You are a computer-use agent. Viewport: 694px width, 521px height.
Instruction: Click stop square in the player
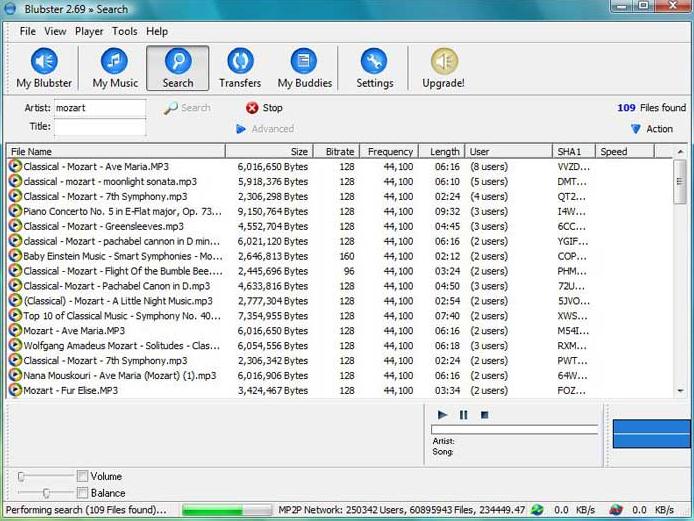click(x=484, y=415)
